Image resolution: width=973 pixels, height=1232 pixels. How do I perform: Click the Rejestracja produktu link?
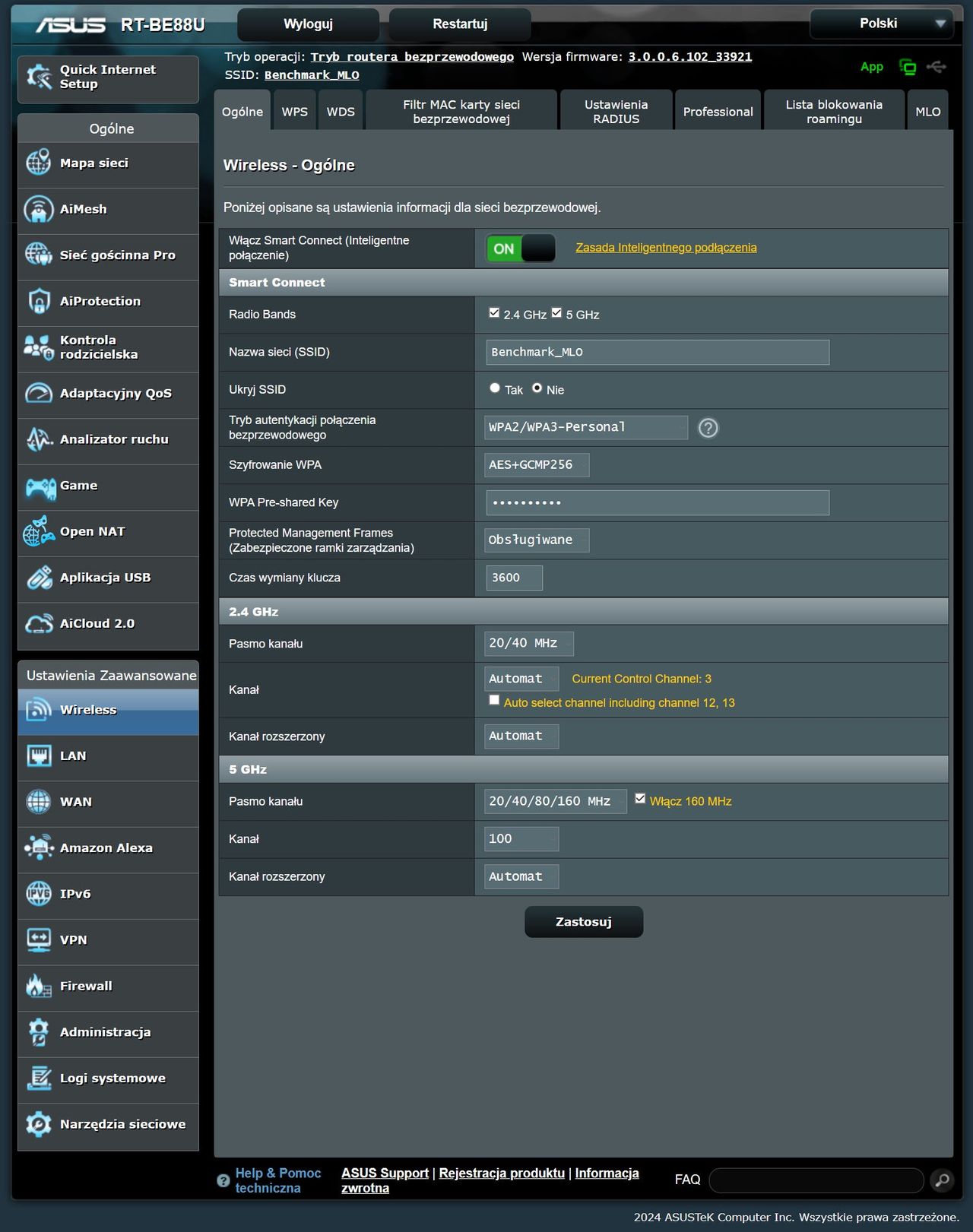pos(502,1173)
